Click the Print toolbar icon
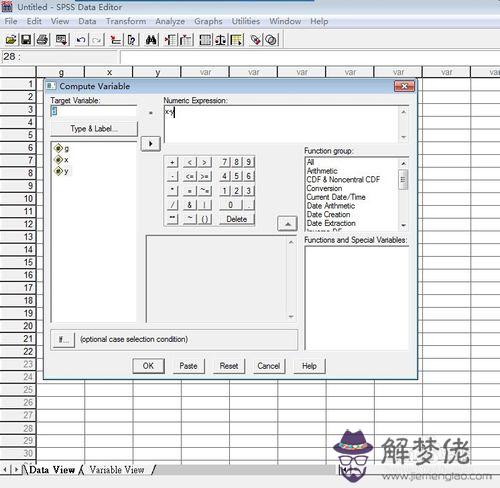Image resolution: width=500 pixels, height=488 pixels. coord(43,40)
